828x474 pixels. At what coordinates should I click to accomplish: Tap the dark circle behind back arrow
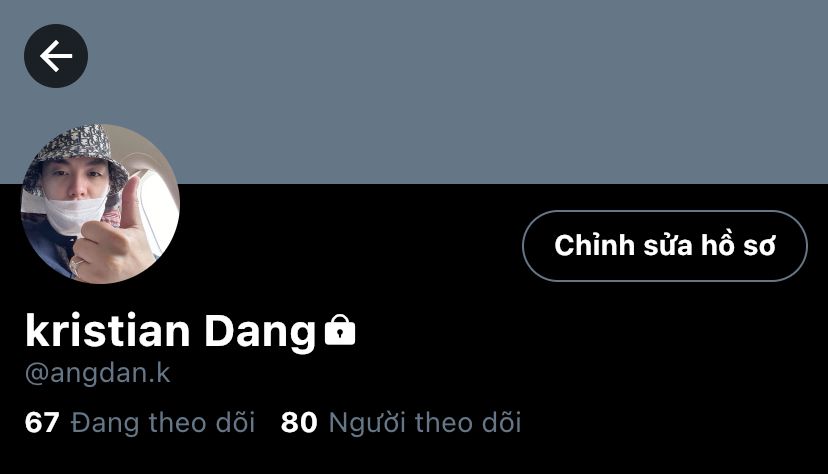[56, 56]
